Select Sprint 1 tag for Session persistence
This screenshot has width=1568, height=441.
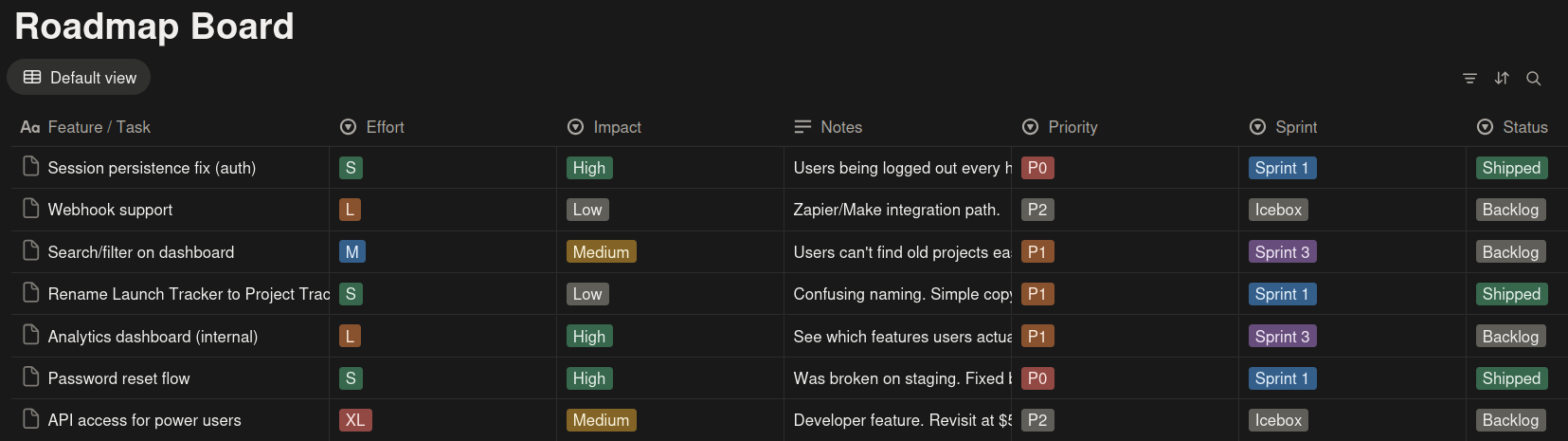pyautogui.click(x=1283, y=168)
